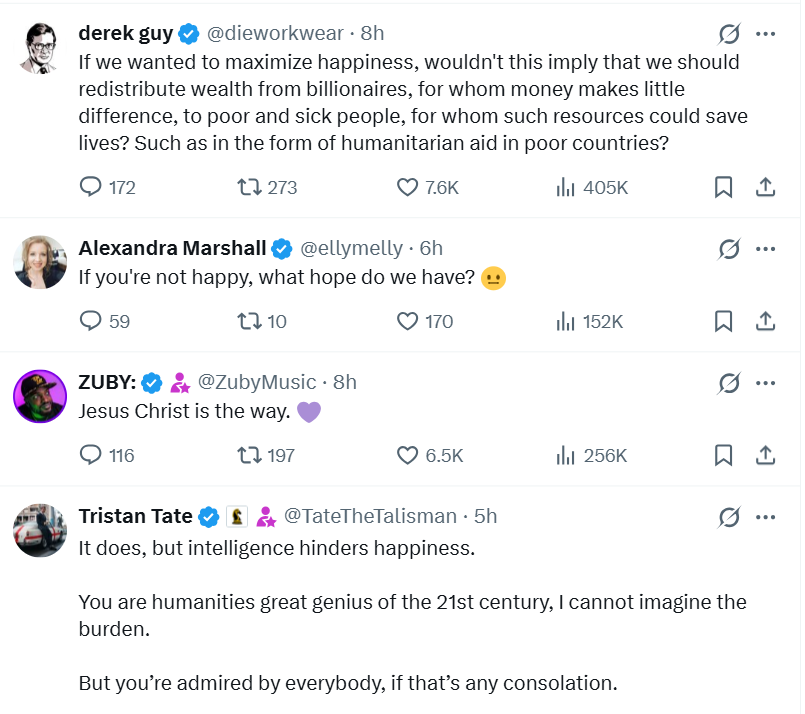Bookmark ZUBY's tweet
The height and width of the screenshot is (714, 805).
(723, 455)
